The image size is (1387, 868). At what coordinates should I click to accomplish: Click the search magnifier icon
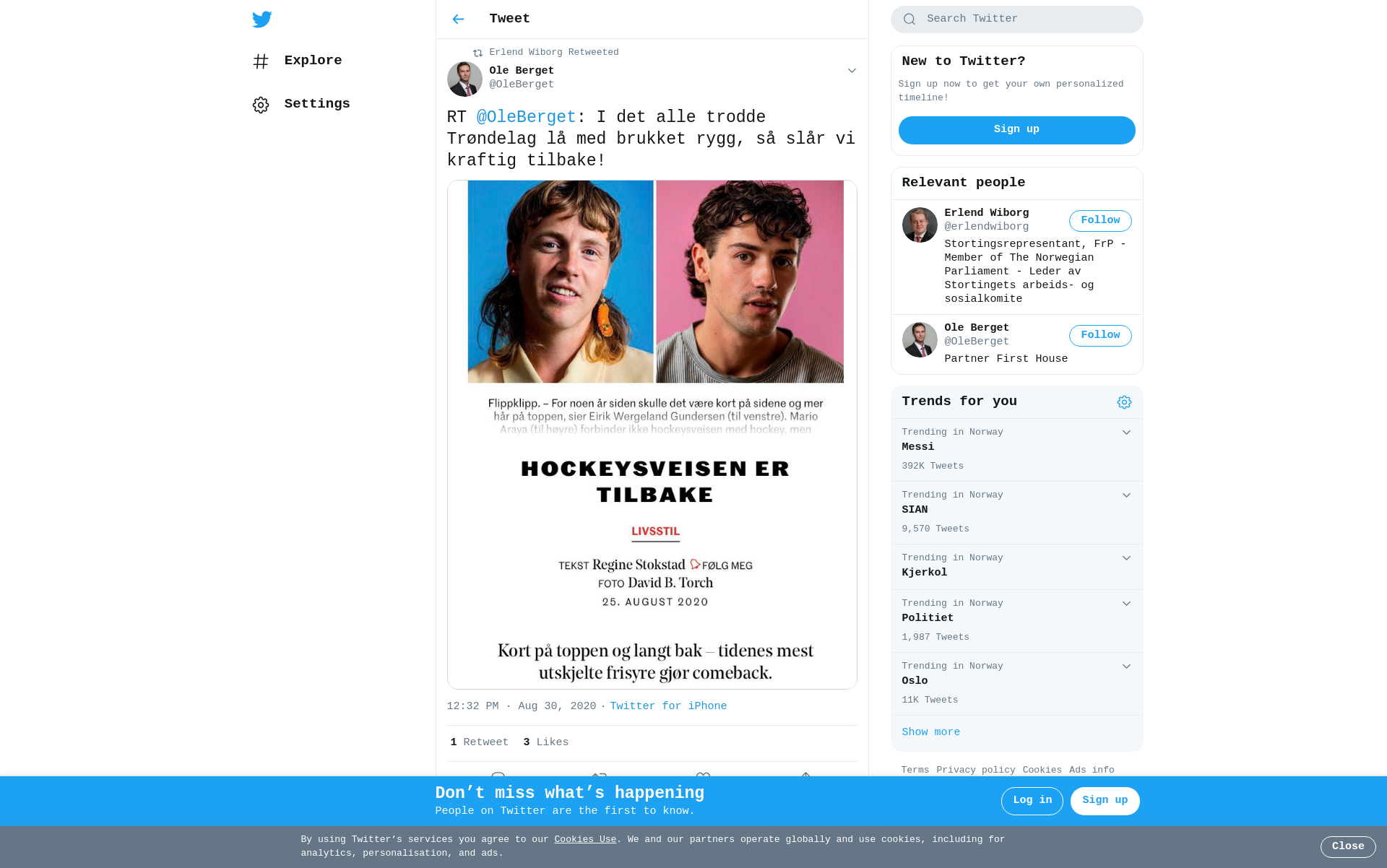[909, 19]
